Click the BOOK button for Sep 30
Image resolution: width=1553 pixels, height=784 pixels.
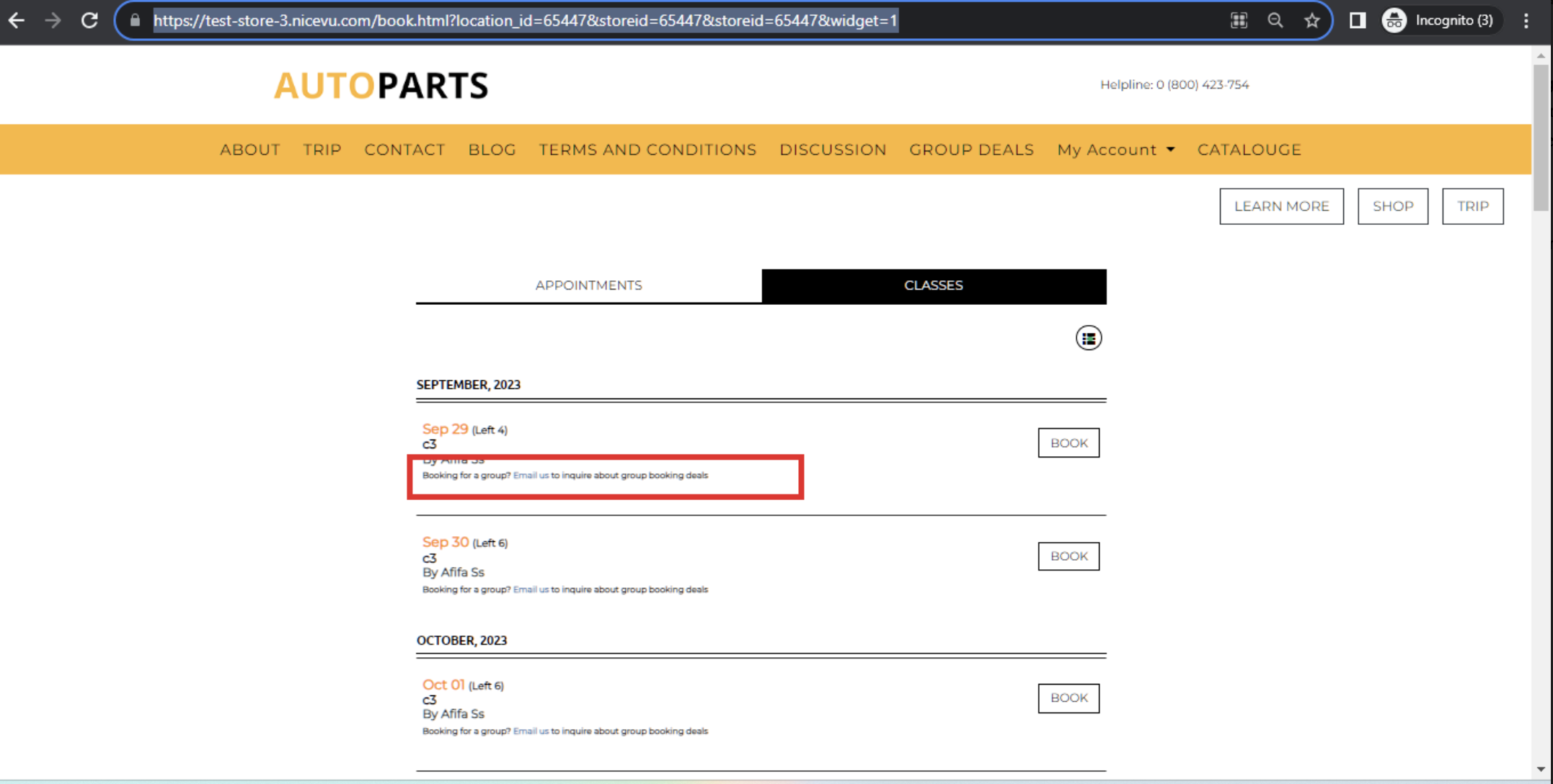click(1069, 556)
